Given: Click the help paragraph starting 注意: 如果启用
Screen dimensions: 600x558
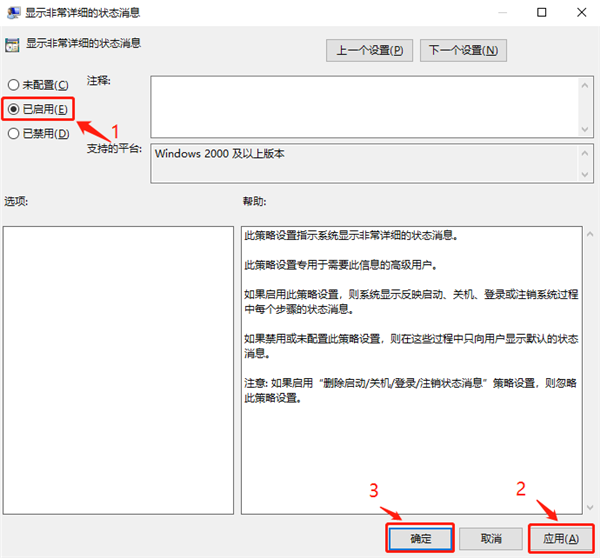Looking at the screenshot, I should coord(411,390).
